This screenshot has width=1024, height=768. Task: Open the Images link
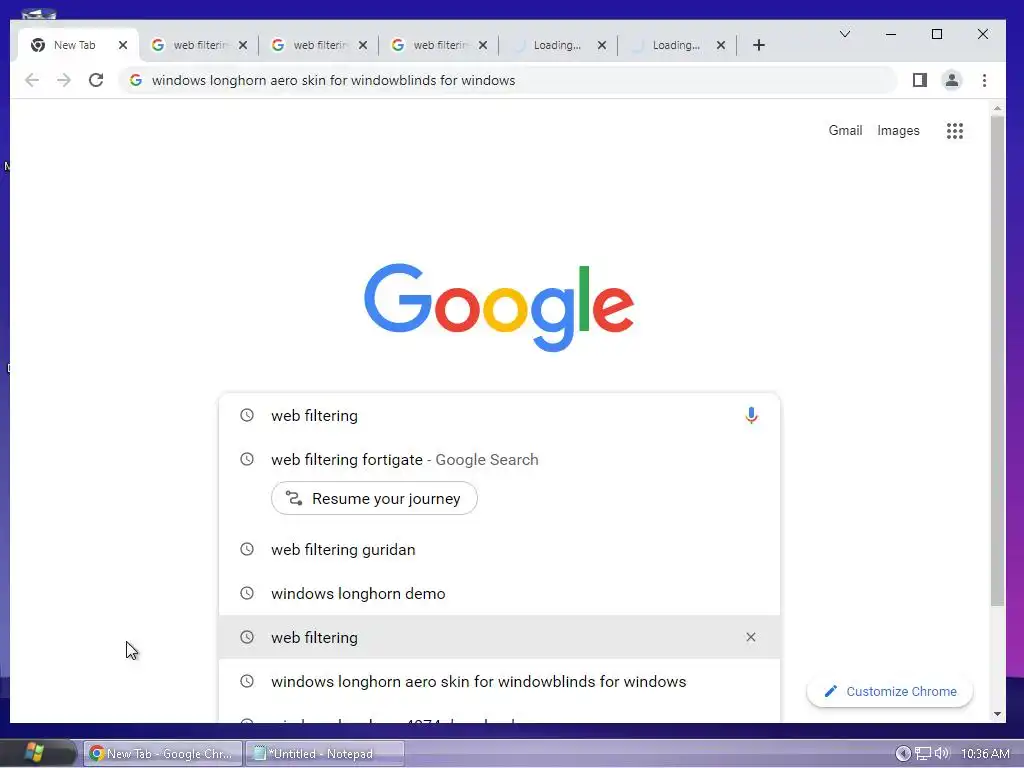tap(898, 131)
